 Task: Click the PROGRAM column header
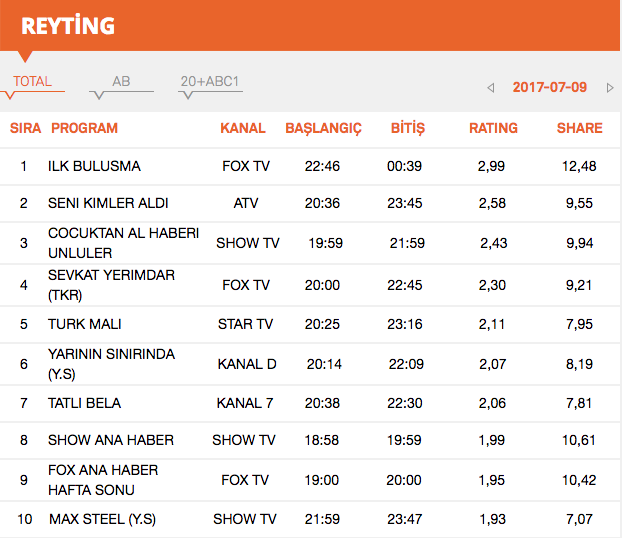(84, 128)
